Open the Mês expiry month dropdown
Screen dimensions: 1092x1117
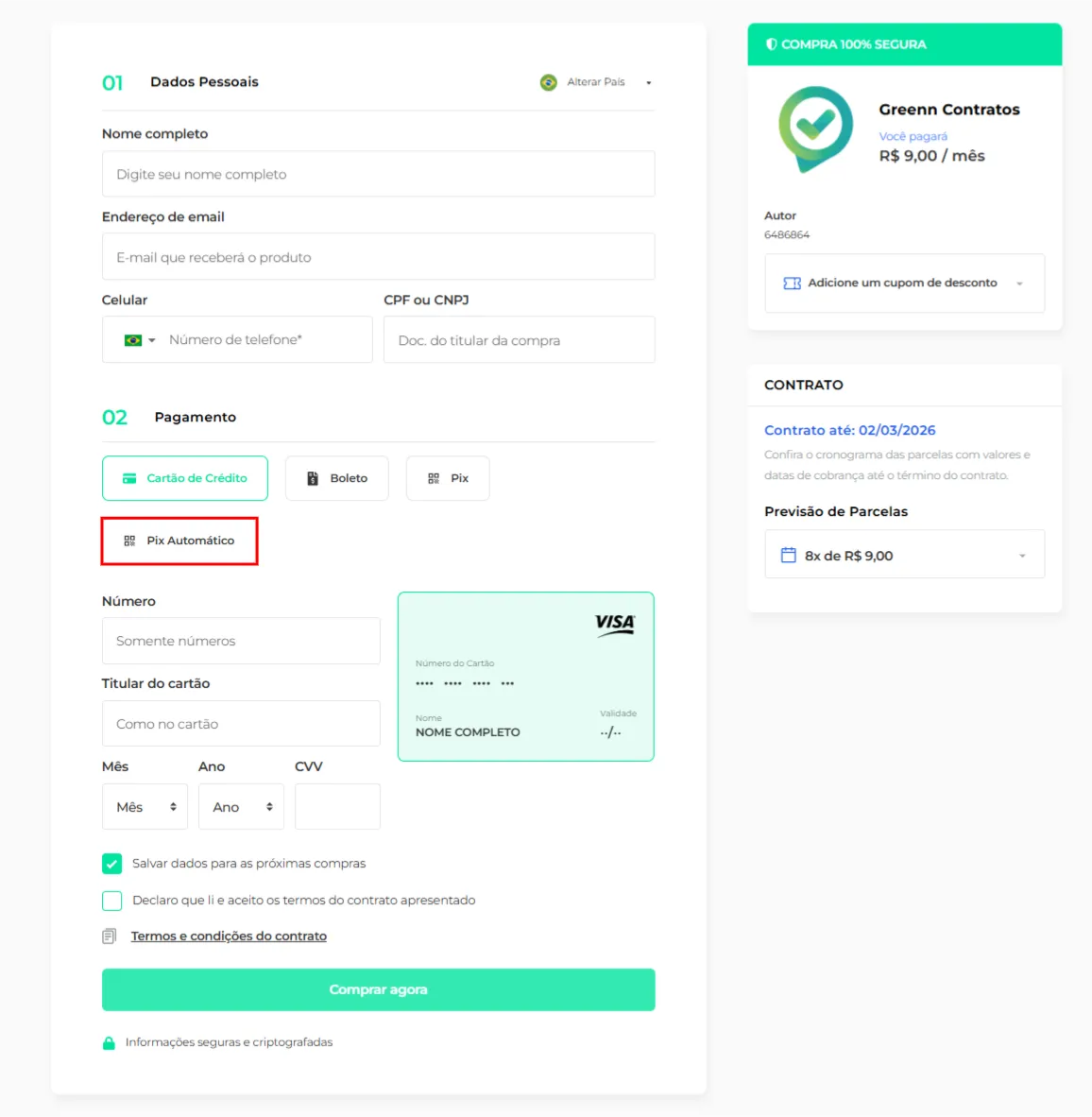(x=145, y=806)
